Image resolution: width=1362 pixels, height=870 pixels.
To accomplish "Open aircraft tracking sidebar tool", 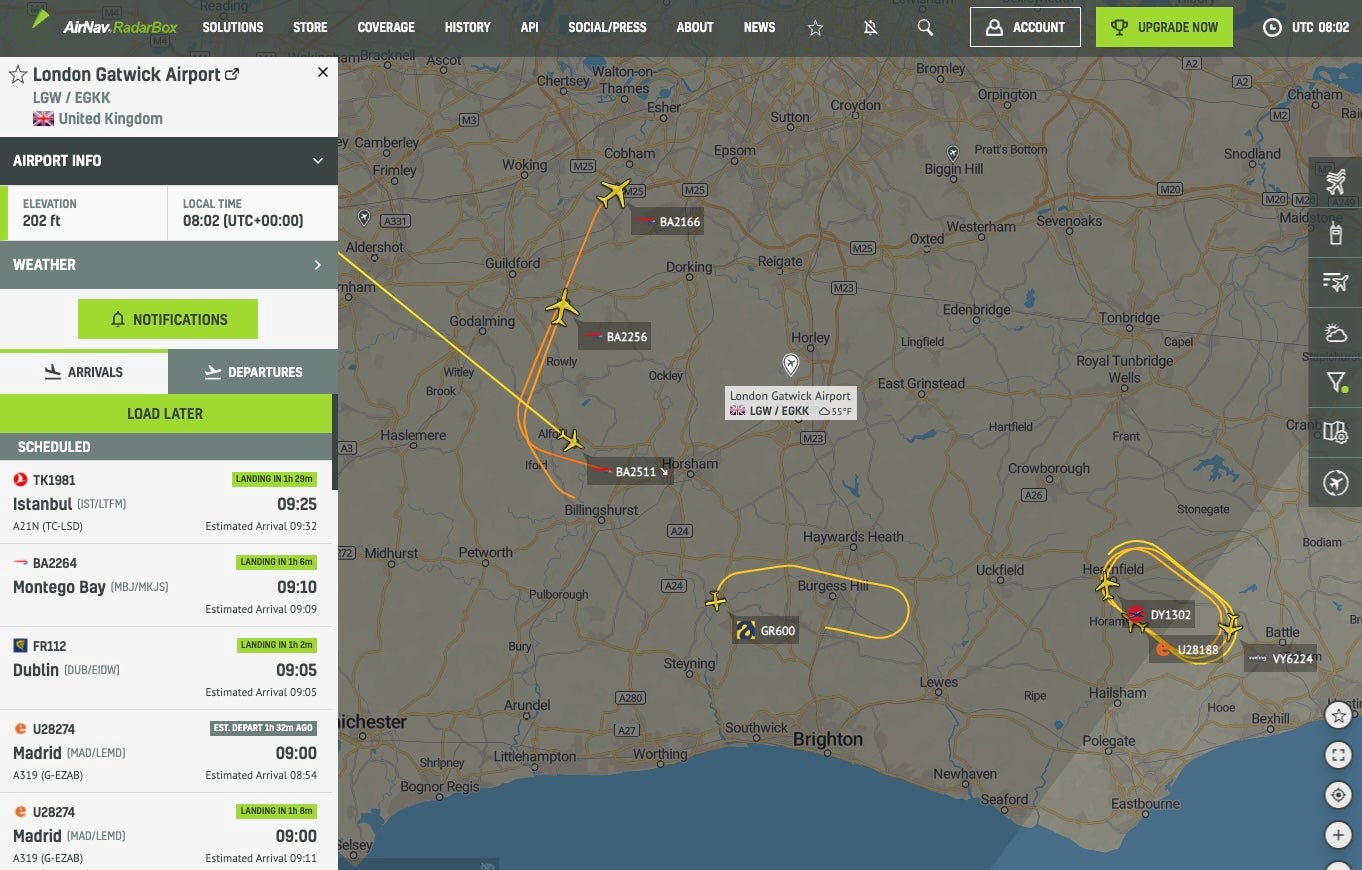I will pos(1335,183).
